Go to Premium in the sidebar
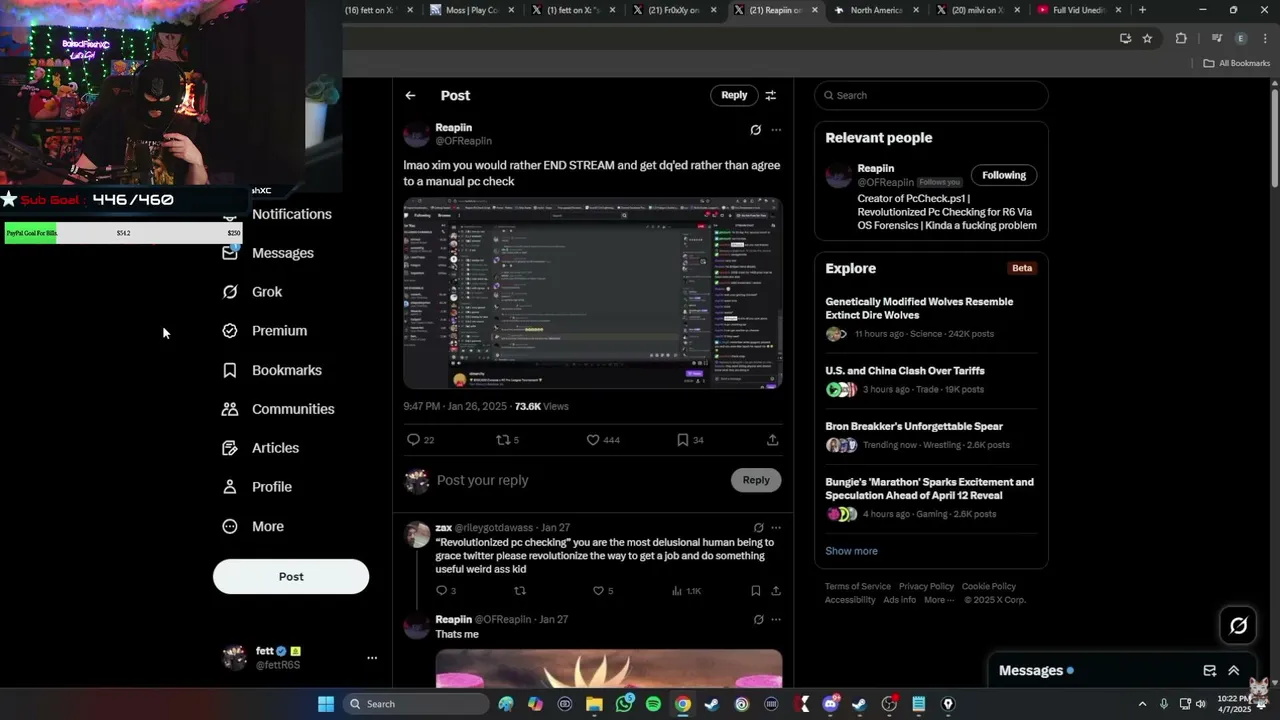This screenshot has width=1280, height=720. click(265, 331)
